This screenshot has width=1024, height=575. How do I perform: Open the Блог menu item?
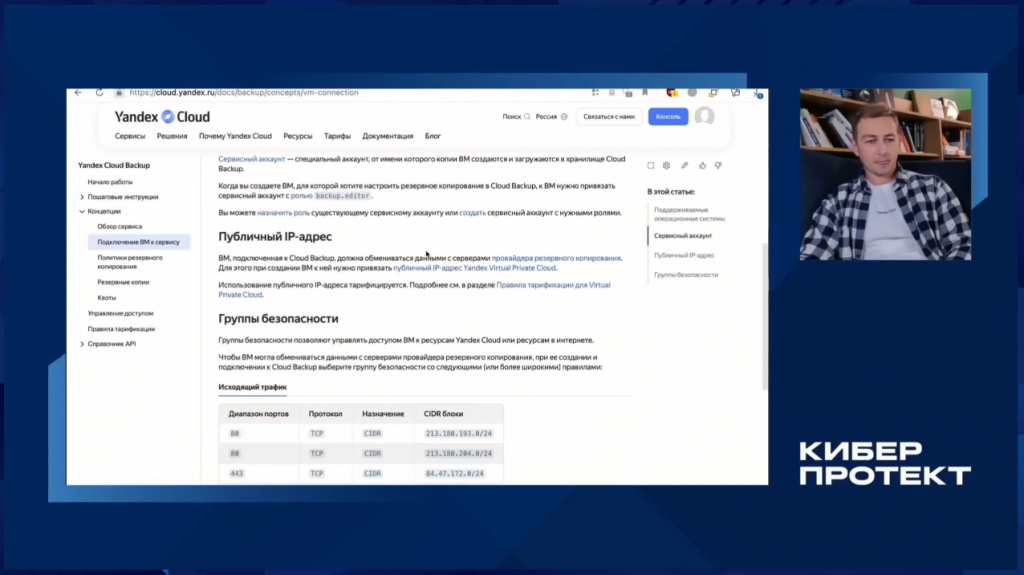pos(432,136)
